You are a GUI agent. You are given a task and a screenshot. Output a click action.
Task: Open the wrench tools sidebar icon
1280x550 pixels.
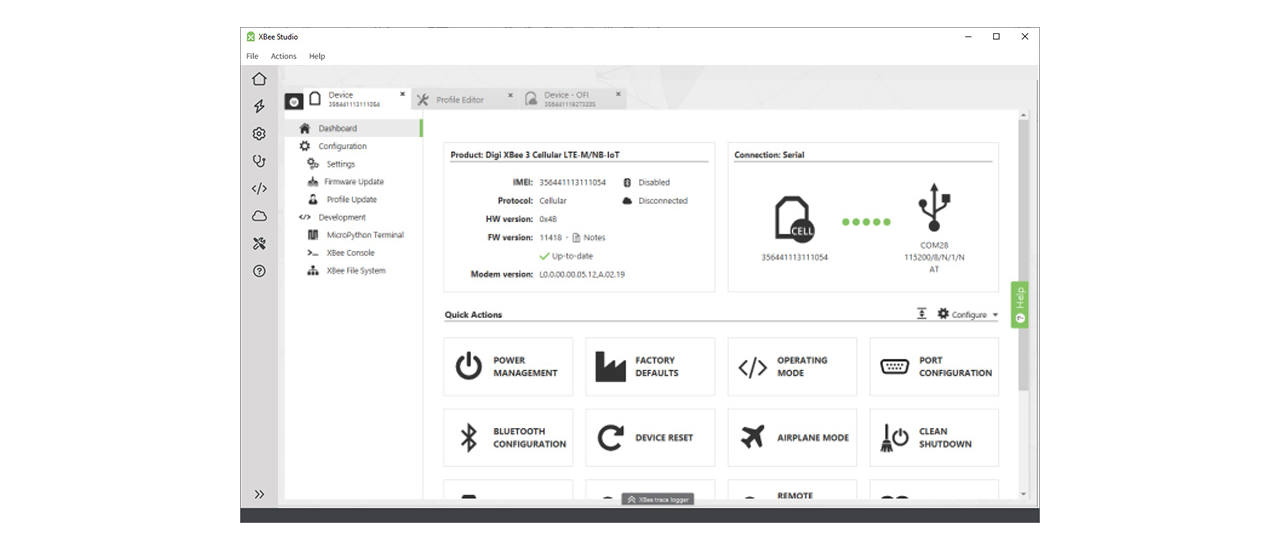point(259,243)
